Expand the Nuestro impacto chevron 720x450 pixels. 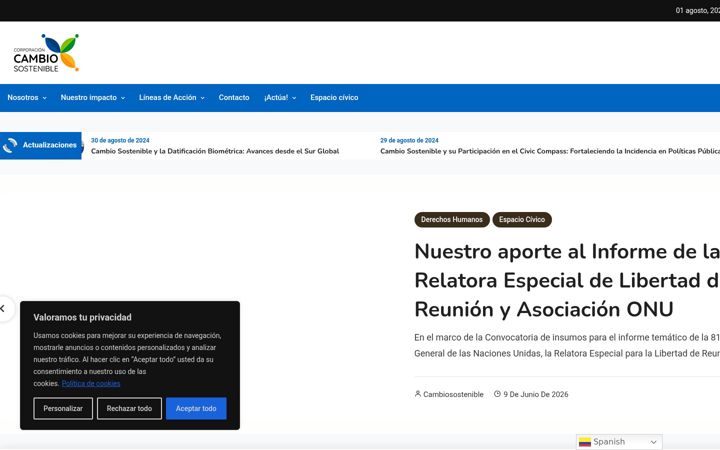tap(123, 98)
